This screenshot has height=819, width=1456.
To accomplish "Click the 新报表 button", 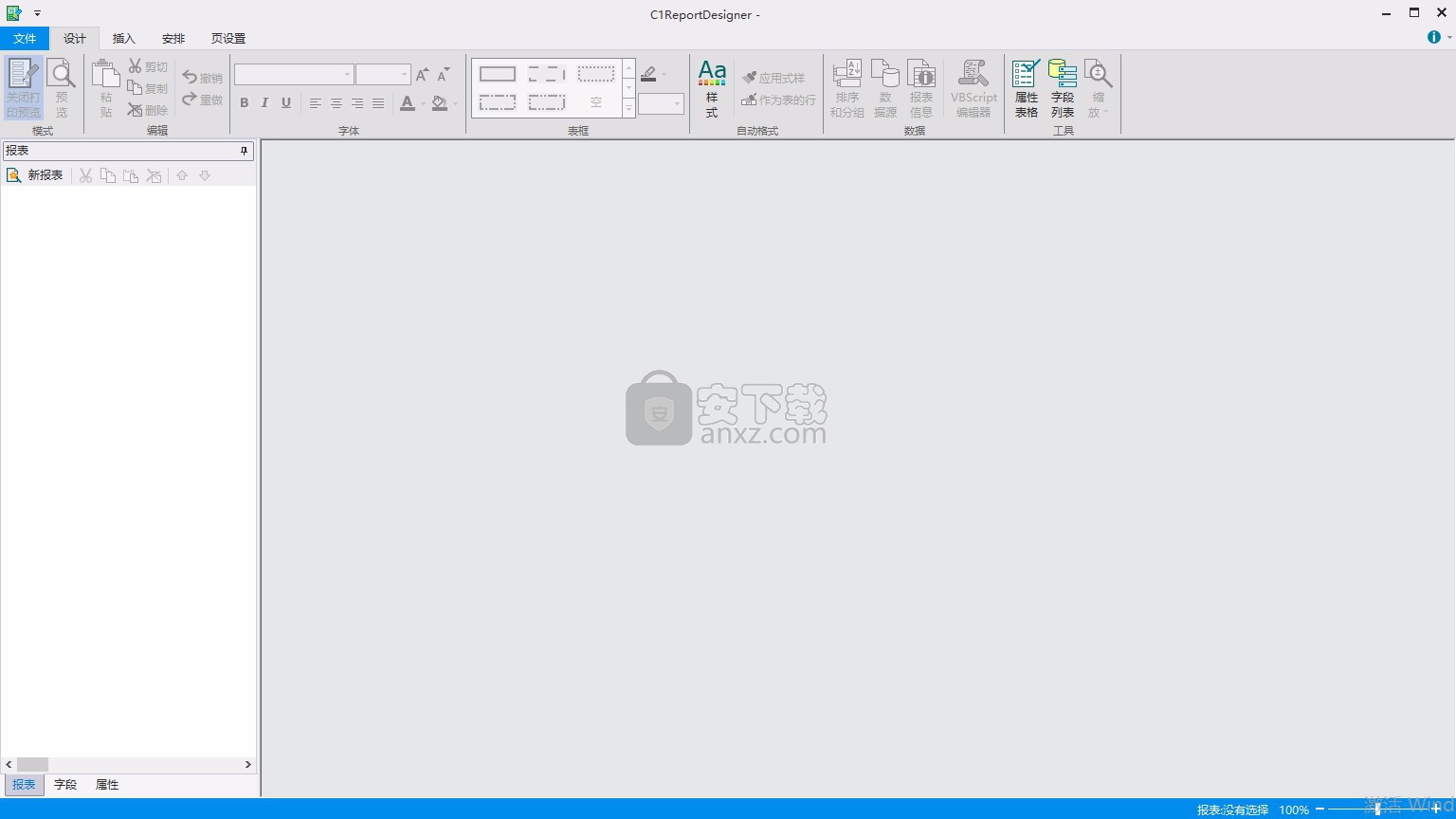I will coord(35,175).
